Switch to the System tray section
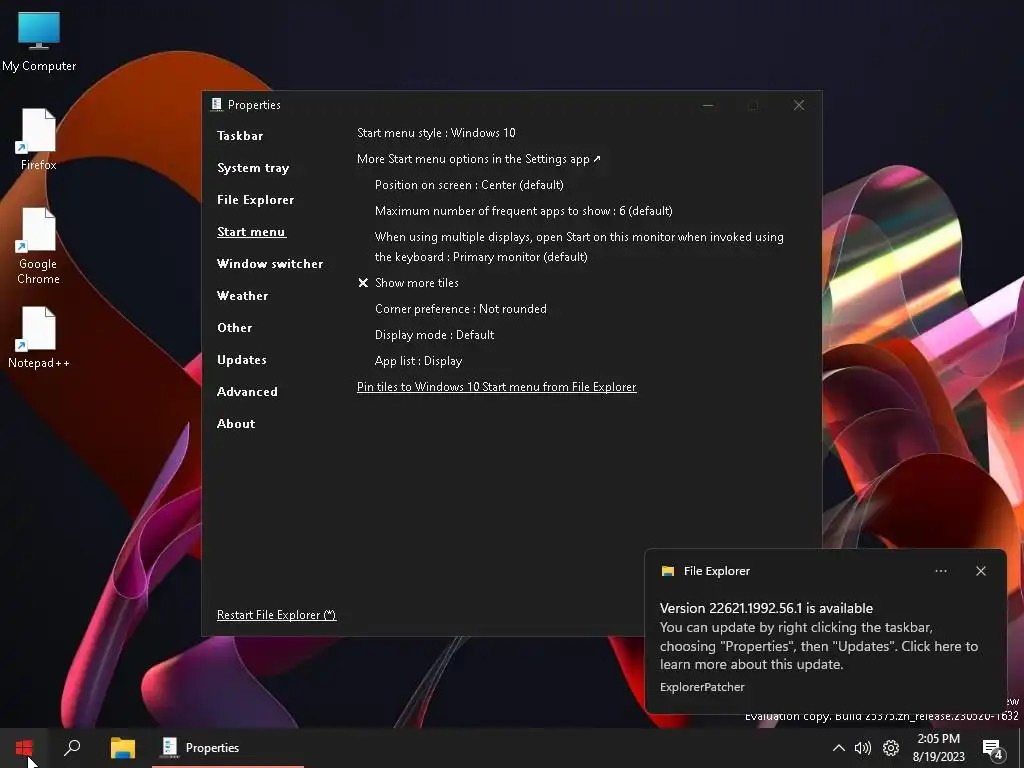 [253, 168]
